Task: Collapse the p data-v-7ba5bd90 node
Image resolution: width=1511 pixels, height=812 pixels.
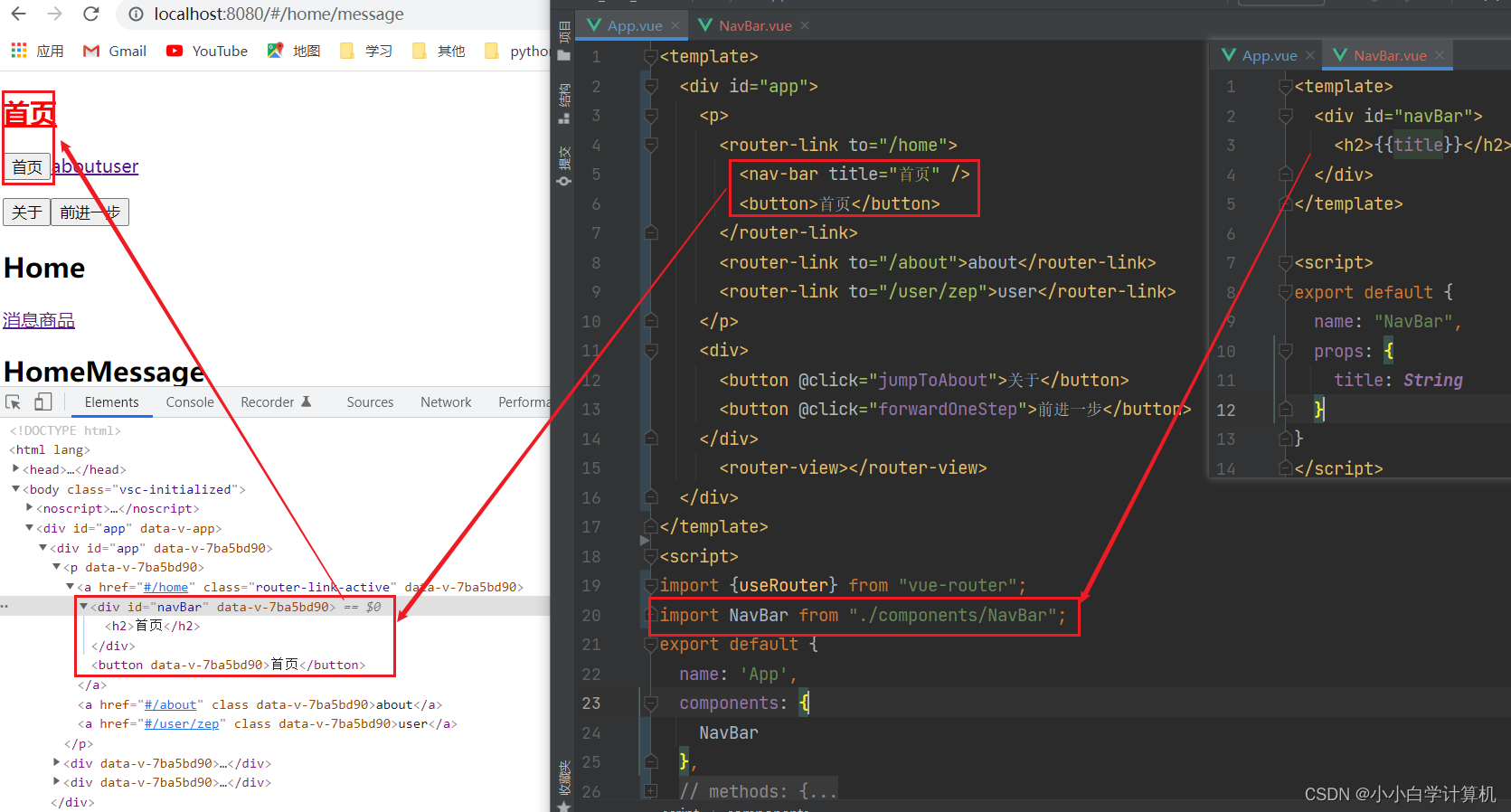Action: coord(56,567)
